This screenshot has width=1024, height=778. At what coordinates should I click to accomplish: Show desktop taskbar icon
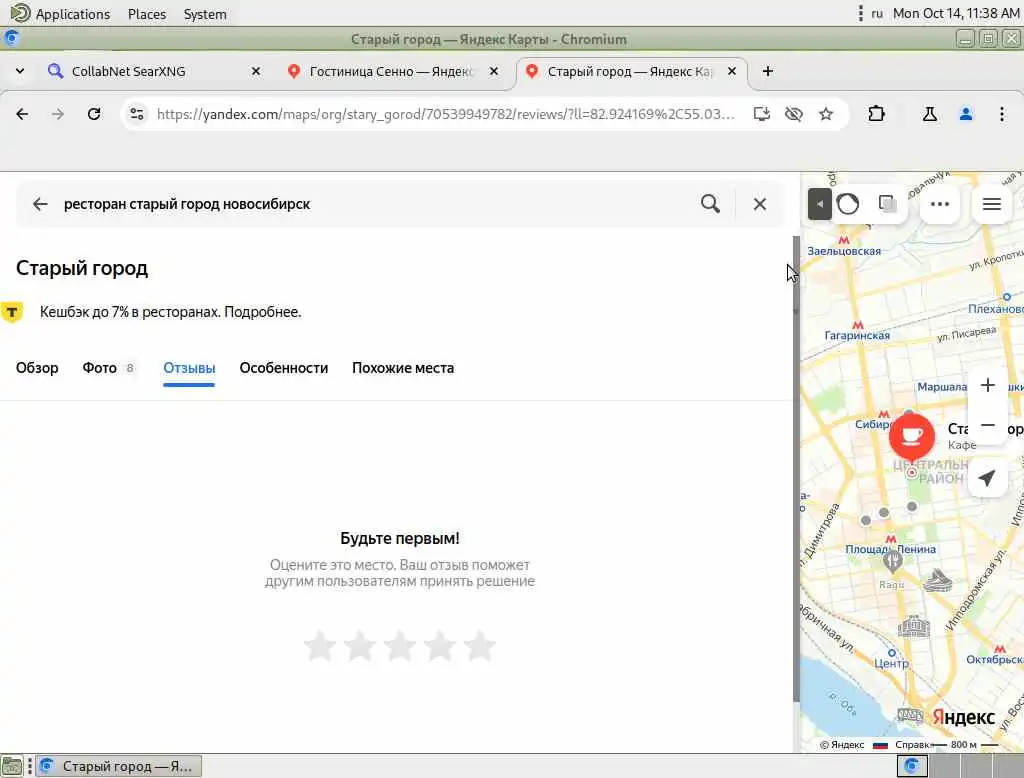(x=12, y=766)
